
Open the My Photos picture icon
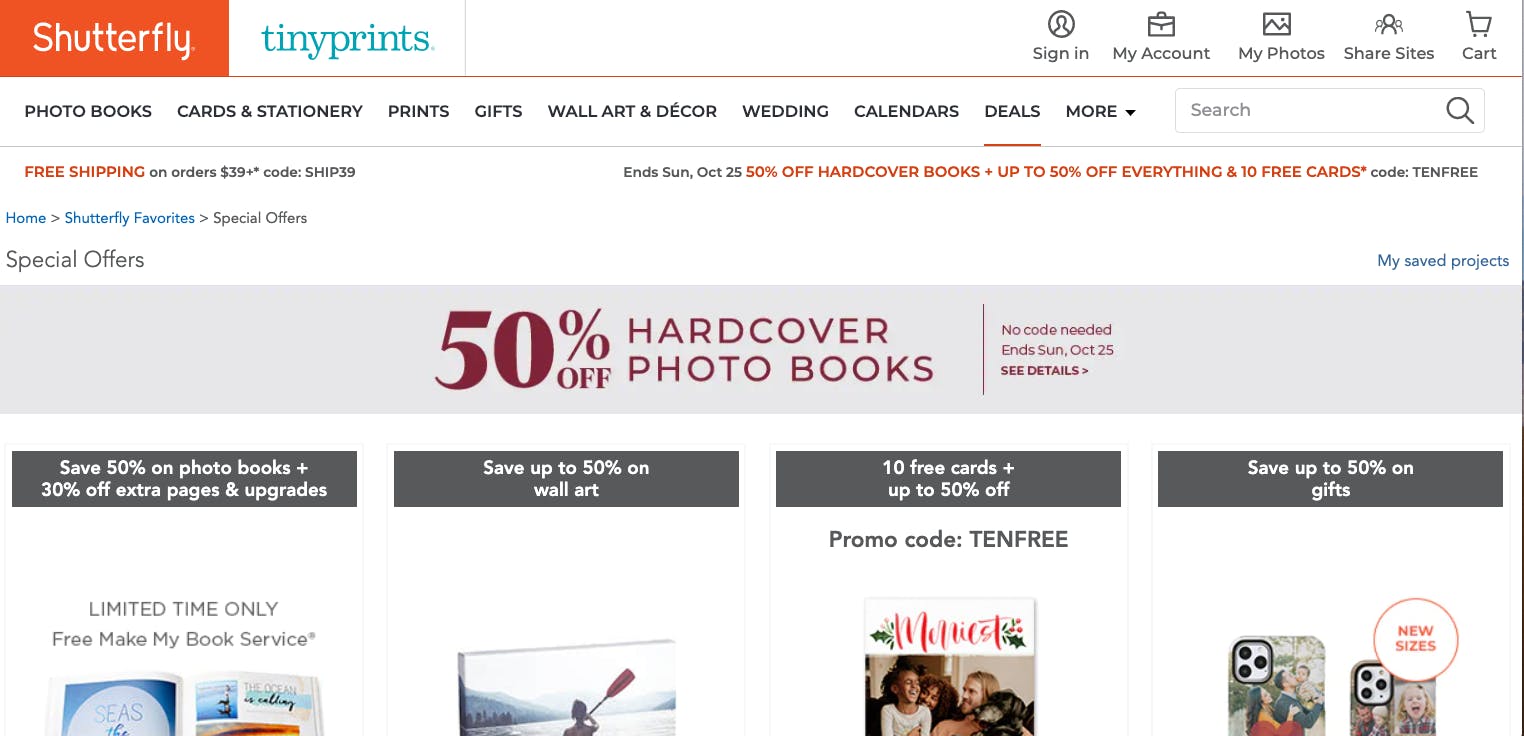pyautogui.click(x=1277, y=24)
